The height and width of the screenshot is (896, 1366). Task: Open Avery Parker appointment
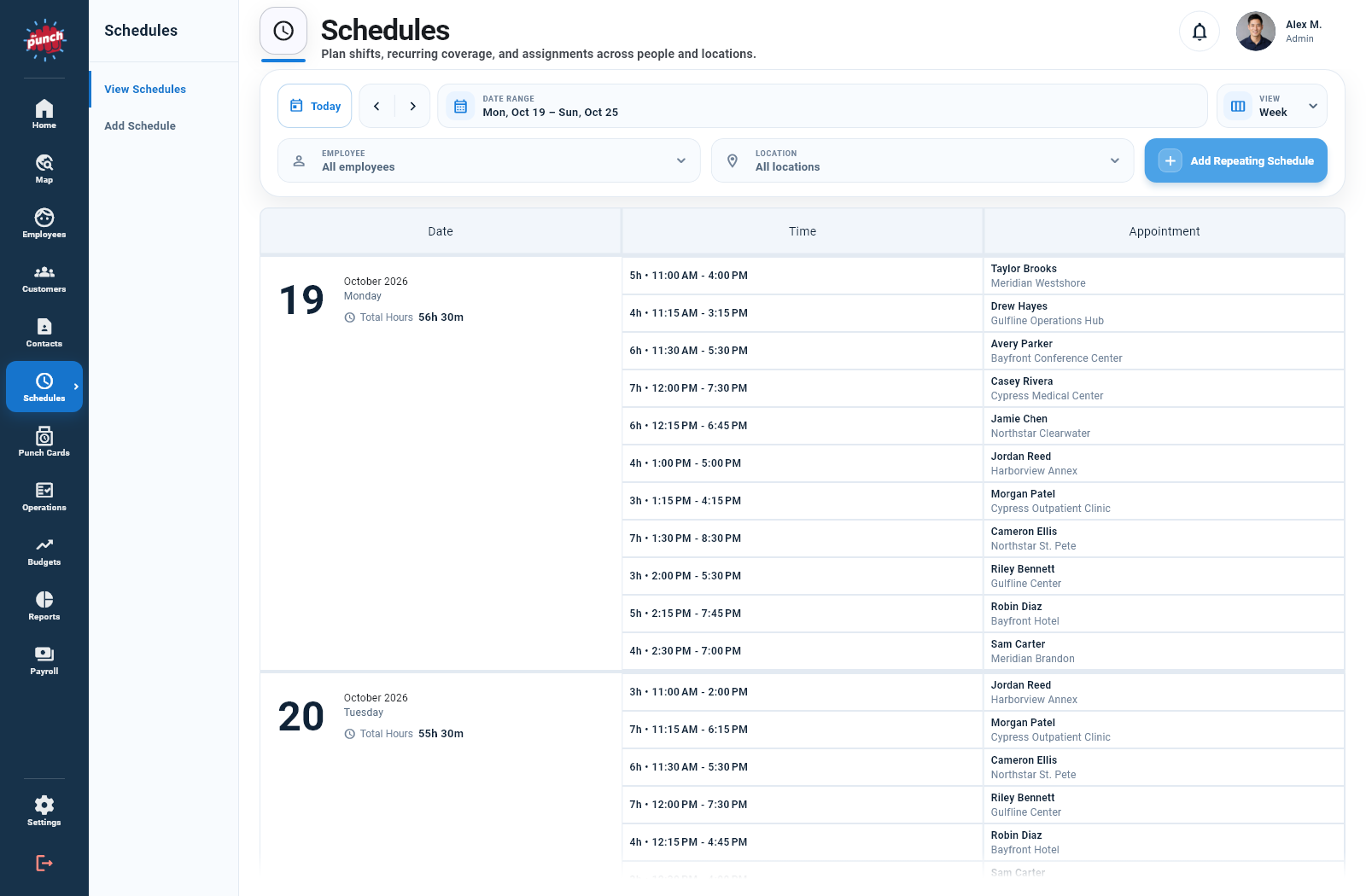point(1164,351)
